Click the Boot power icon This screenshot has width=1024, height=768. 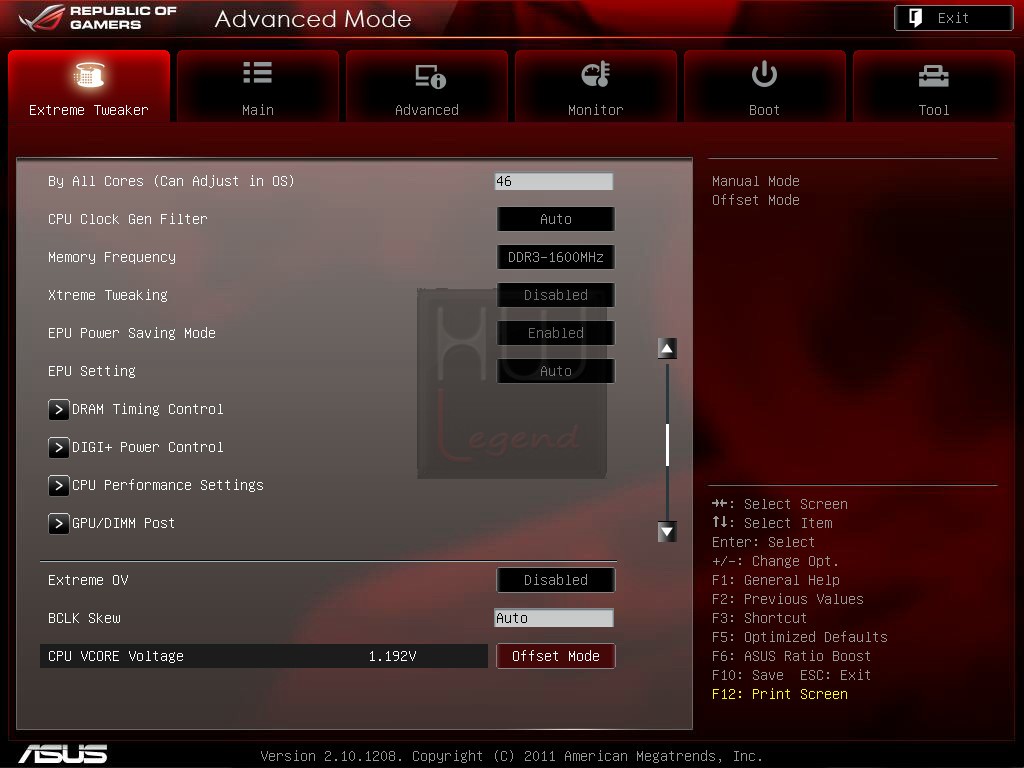(x=764, y=74)
